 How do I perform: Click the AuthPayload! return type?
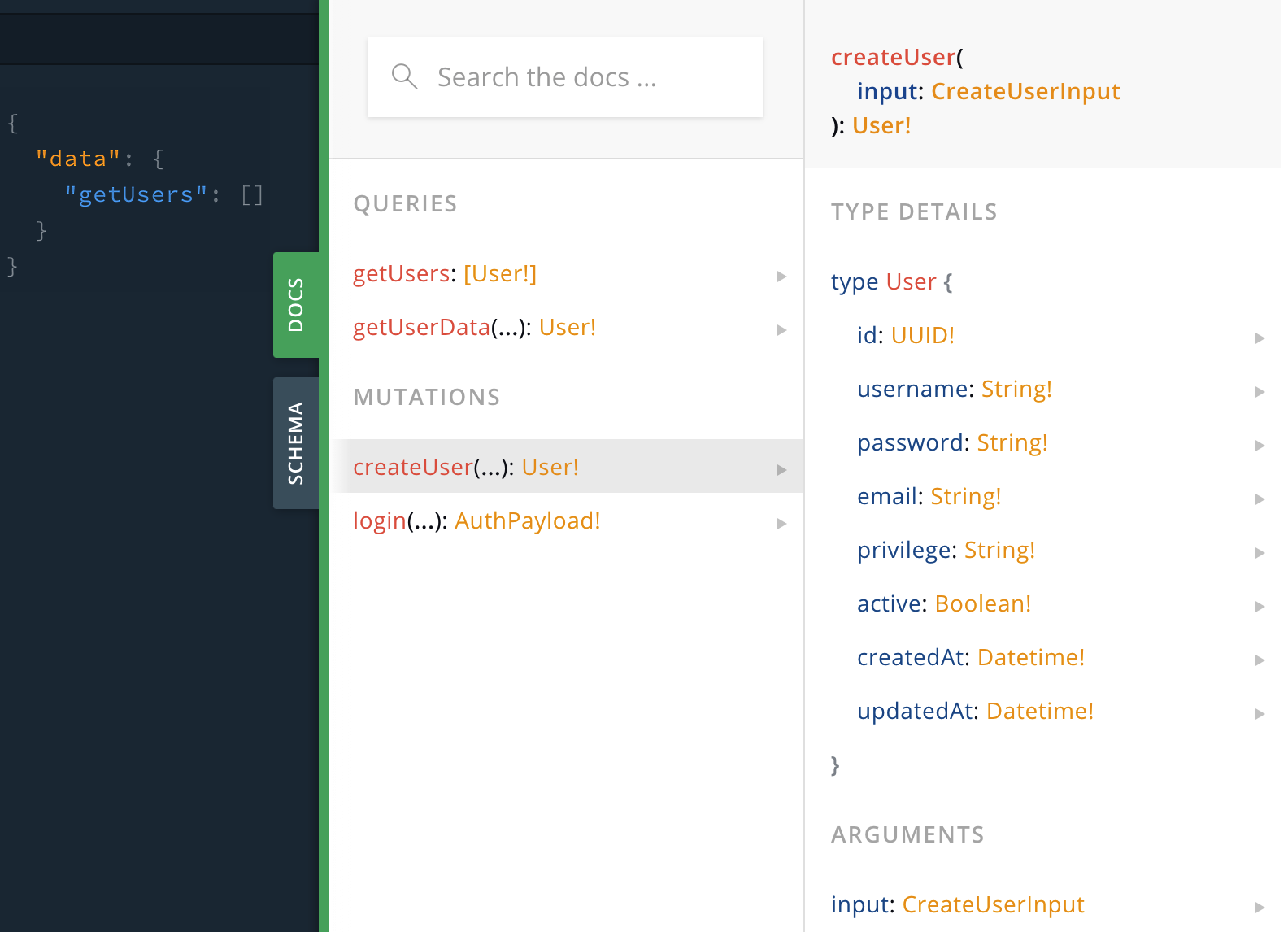(x=527, y=521)
